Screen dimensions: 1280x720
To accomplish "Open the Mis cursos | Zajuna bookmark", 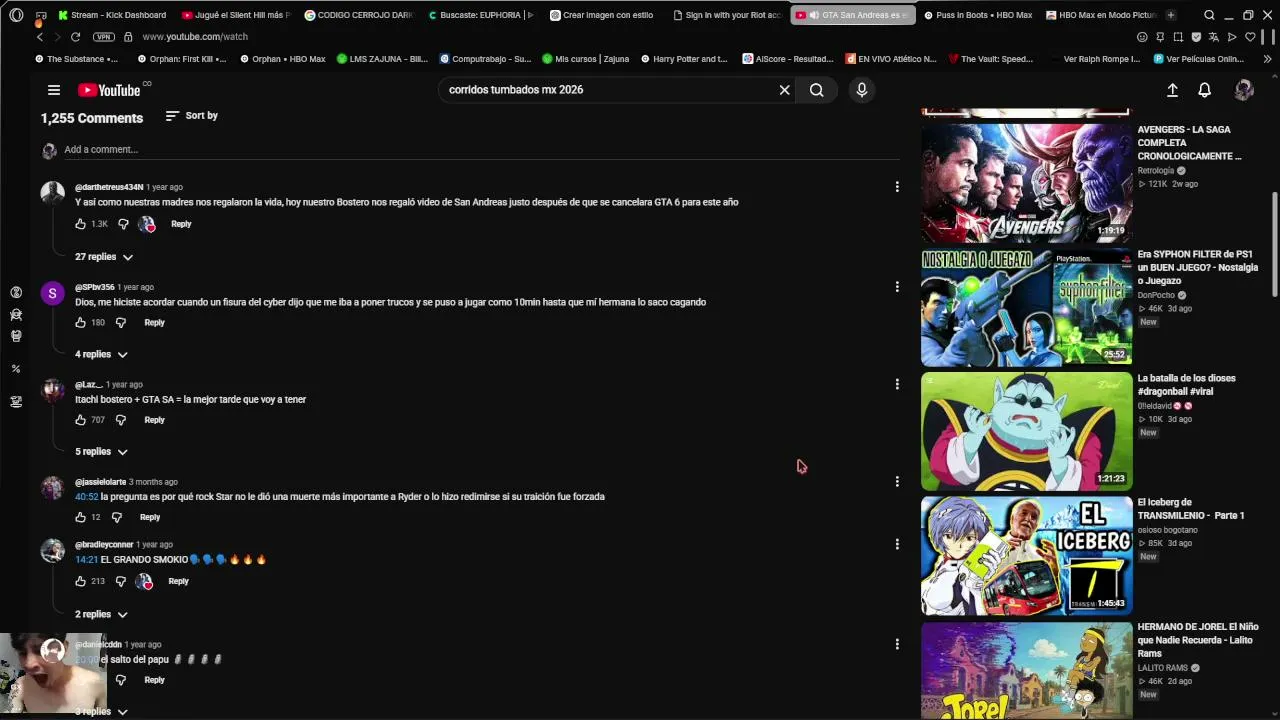I will [586, 59].
